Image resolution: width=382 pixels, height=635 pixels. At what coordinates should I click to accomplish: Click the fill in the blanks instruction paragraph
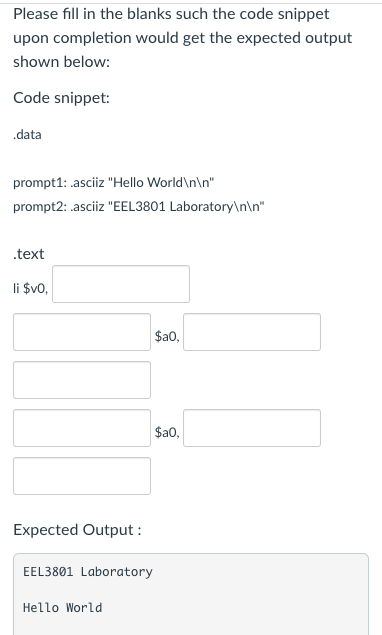pos(183,38)
